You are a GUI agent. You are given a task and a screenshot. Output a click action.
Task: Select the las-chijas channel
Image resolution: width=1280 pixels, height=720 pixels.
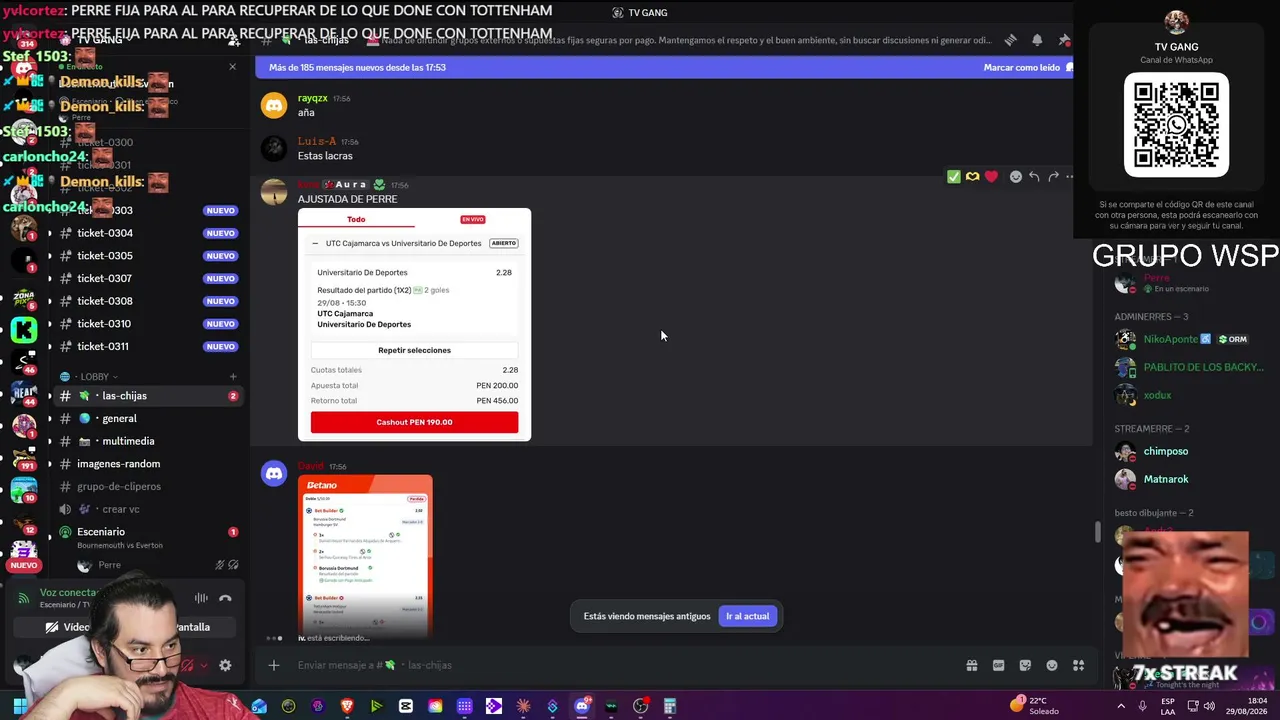tap(148, 396)
